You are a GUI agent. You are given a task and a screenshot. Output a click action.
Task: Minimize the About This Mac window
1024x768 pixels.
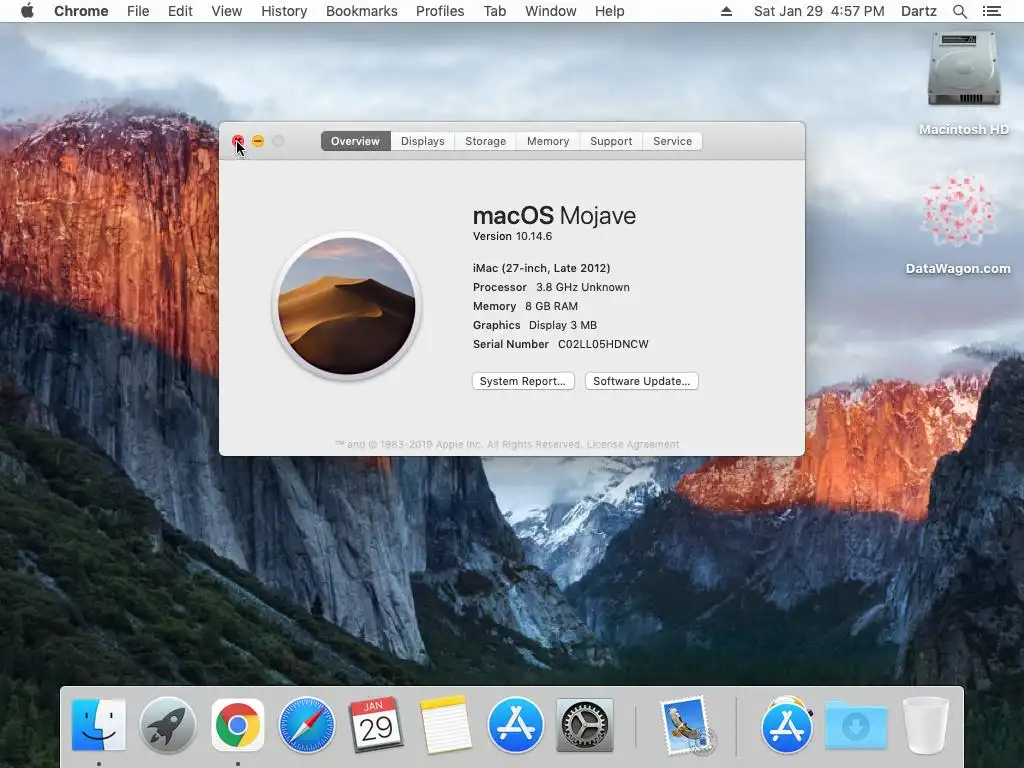(x=258, y=141)
